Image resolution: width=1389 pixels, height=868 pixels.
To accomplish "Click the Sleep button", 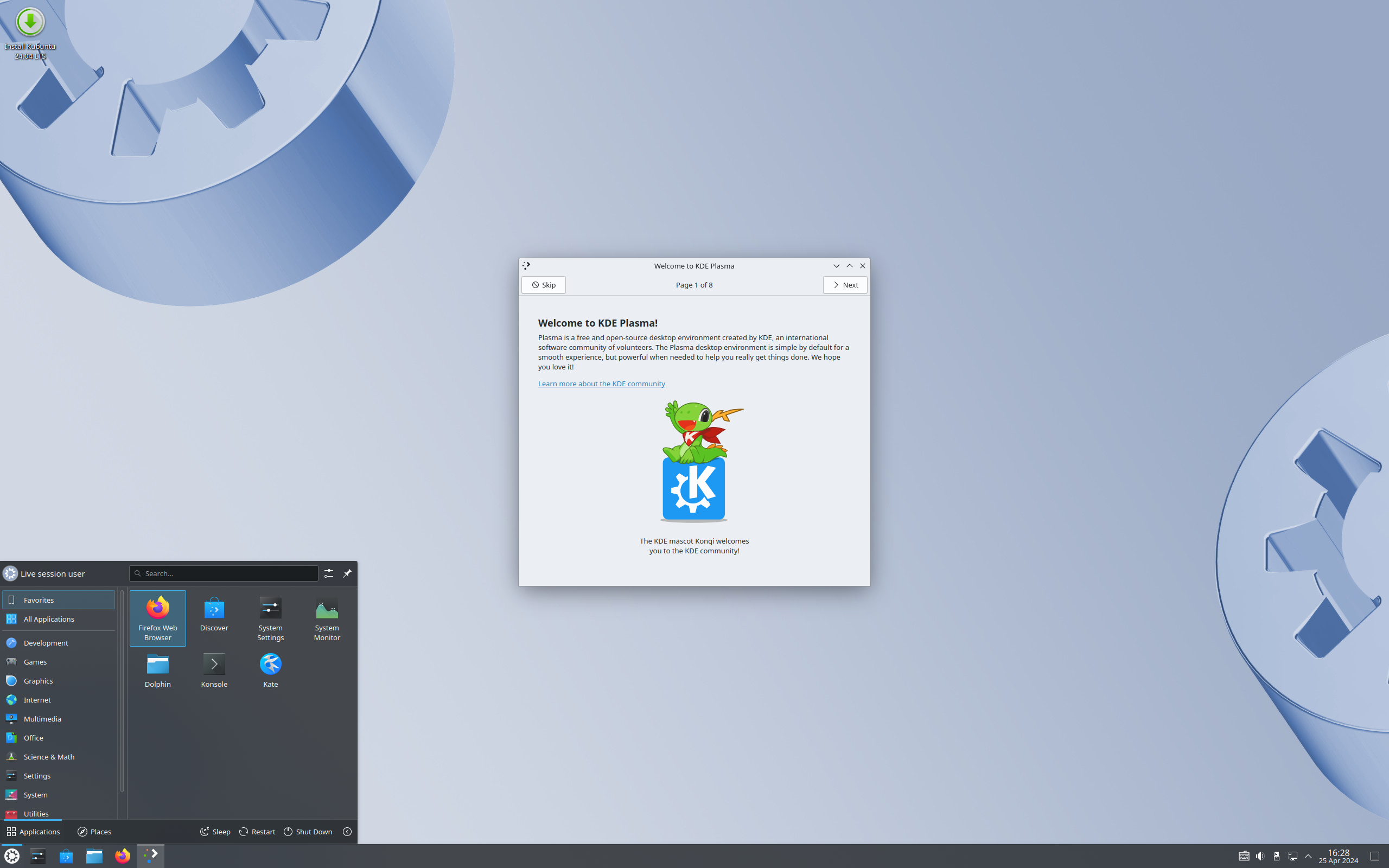I will [215, 831].
